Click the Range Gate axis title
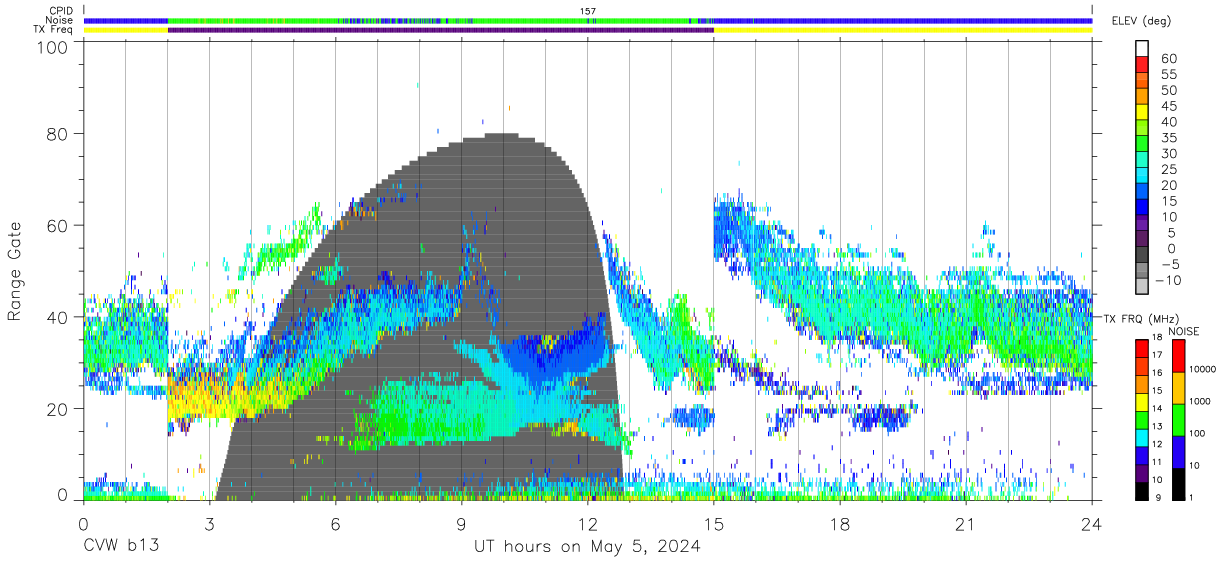Image resolution: width=1228 pixels, height=567 pixels. [15, 270]
